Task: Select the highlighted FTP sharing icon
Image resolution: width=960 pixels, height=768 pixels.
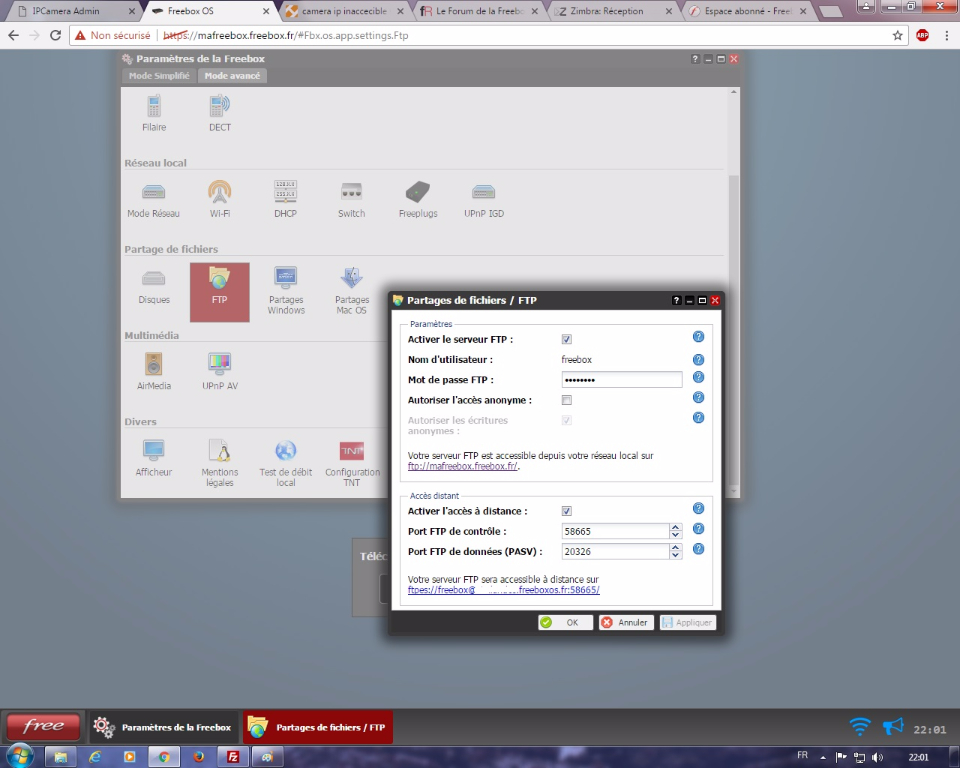Action: point(220,292)
